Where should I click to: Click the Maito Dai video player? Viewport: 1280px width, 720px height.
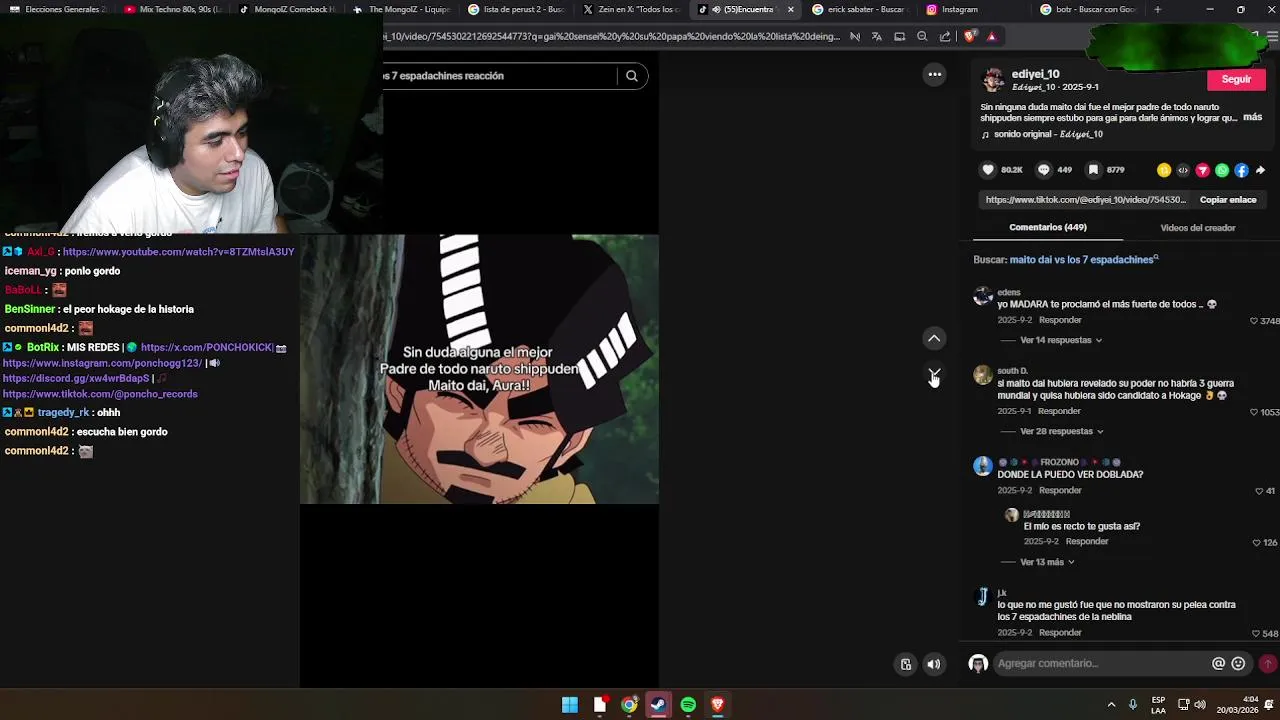point(480,368)
